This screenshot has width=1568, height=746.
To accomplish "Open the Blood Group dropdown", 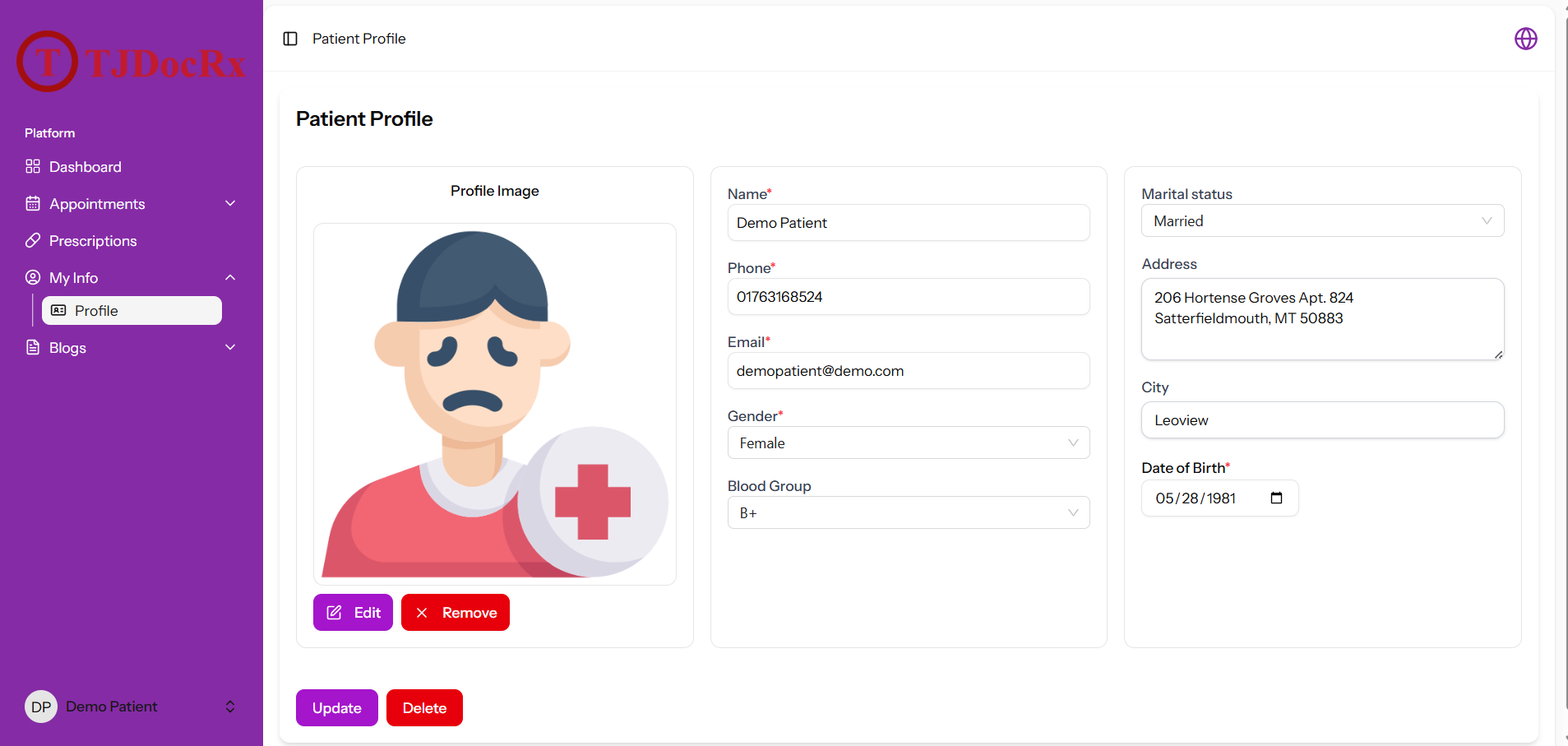I will tap(909, 512).
